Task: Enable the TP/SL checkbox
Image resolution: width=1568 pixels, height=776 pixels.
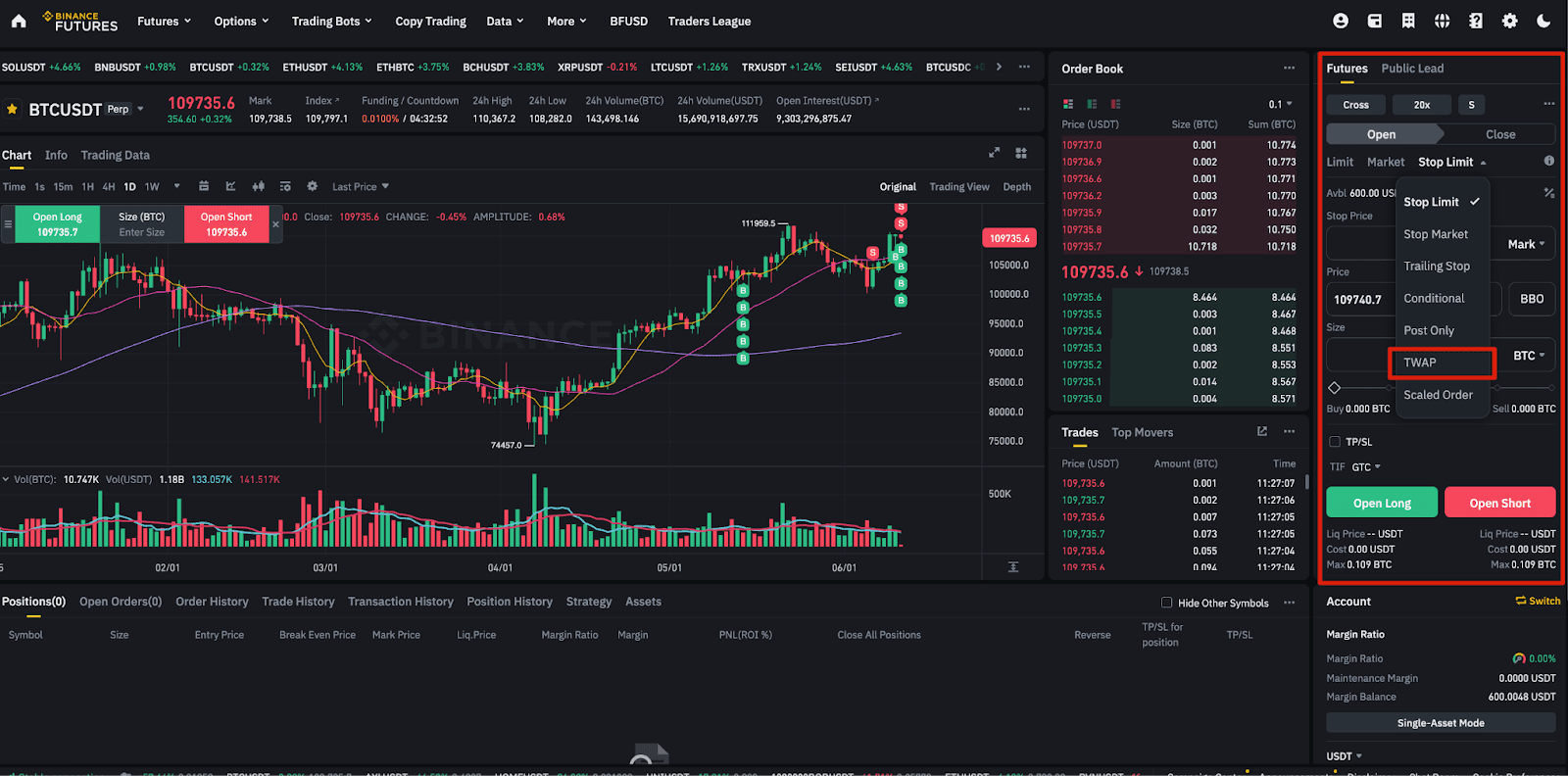Action: pyautogui.click(x=1335, y=442)
